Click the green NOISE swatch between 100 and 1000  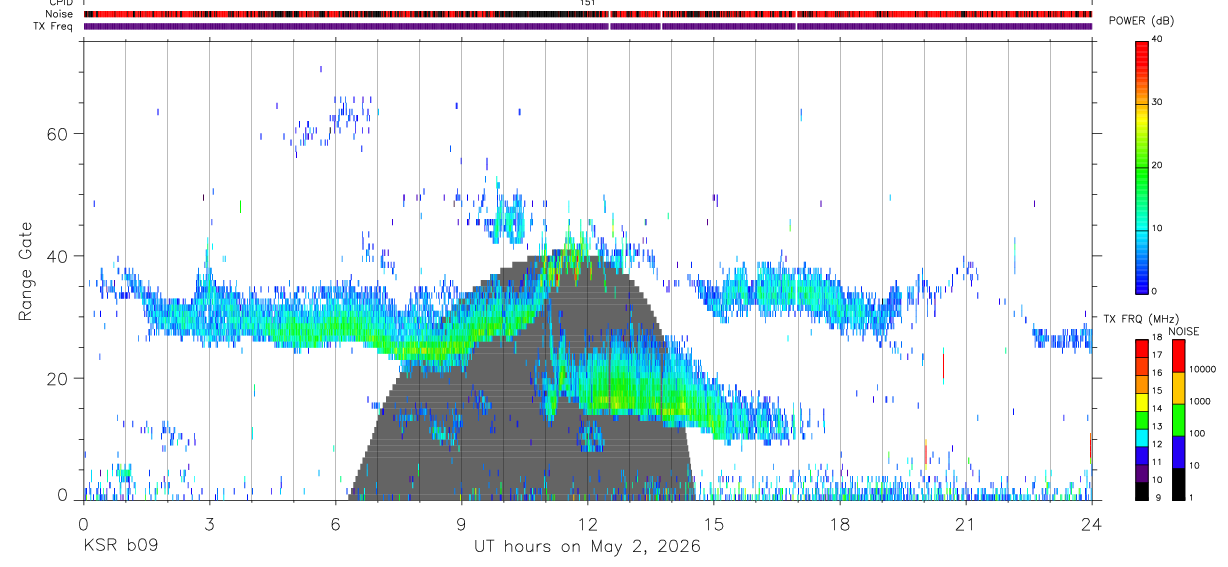point(1179,420)
